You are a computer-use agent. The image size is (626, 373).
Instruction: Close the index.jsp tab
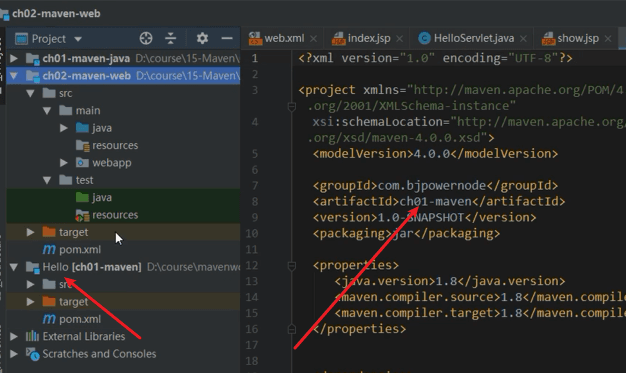pyautogui.click(x=399, y=39)
